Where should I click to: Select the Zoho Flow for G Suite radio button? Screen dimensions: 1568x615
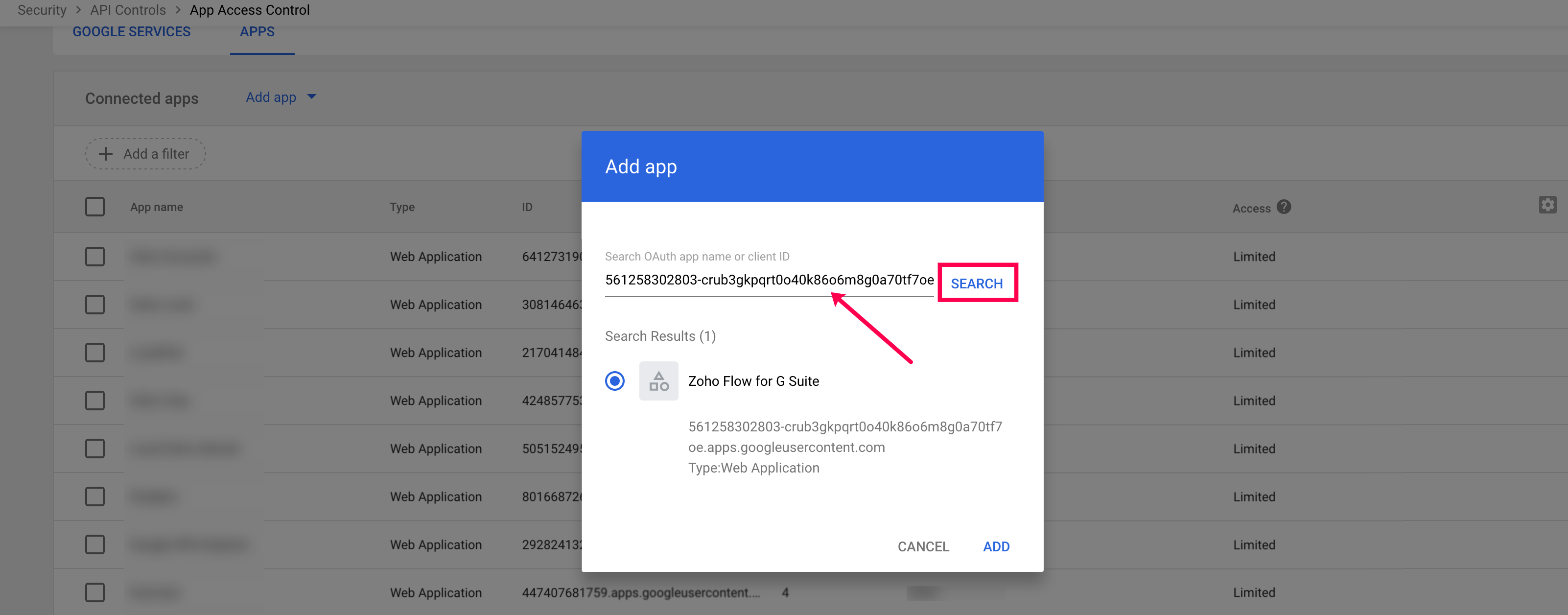coord(615,381)
